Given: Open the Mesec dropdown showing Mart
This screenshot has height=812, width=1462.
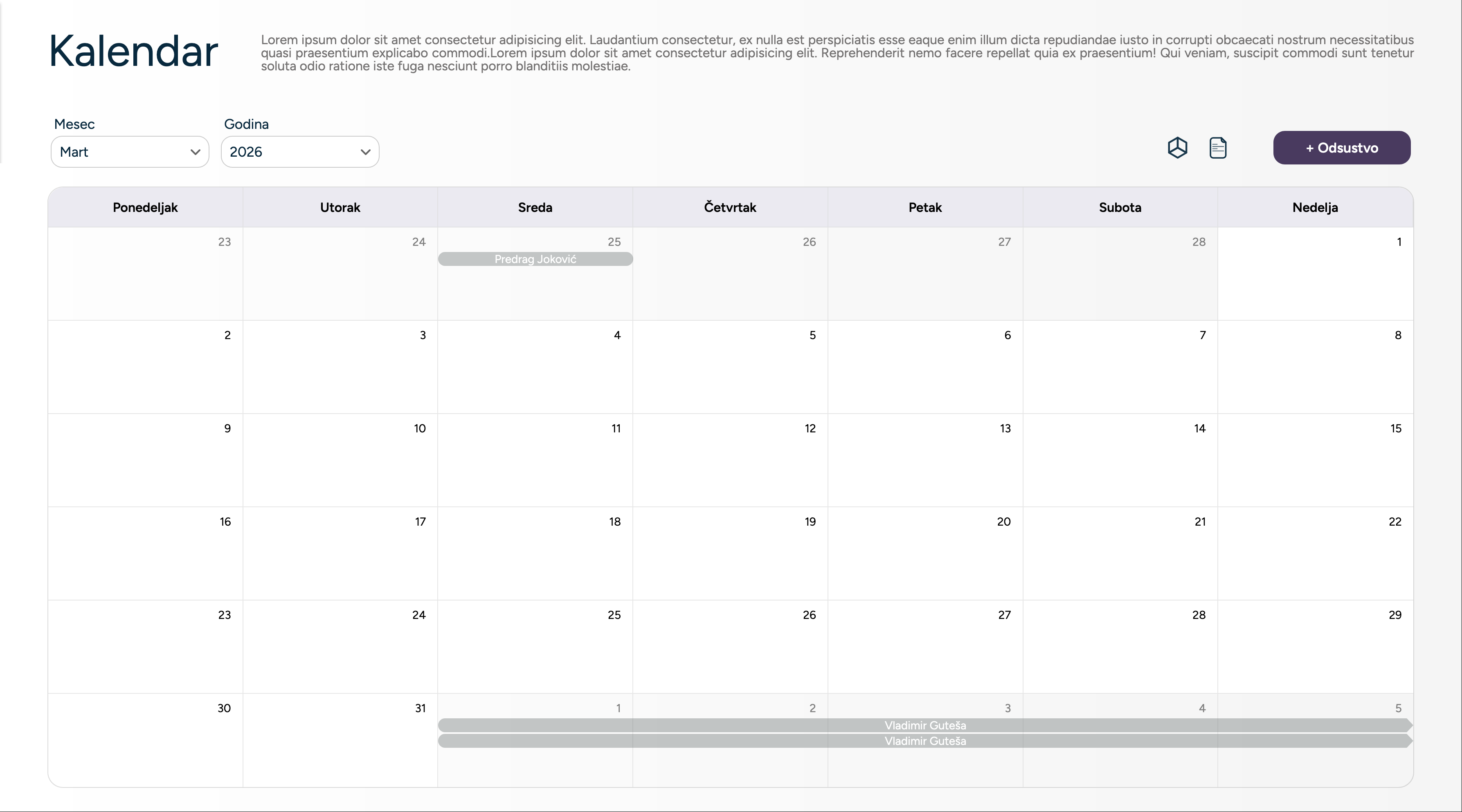Looking at the screenshot, I should [x=130, y=151].
